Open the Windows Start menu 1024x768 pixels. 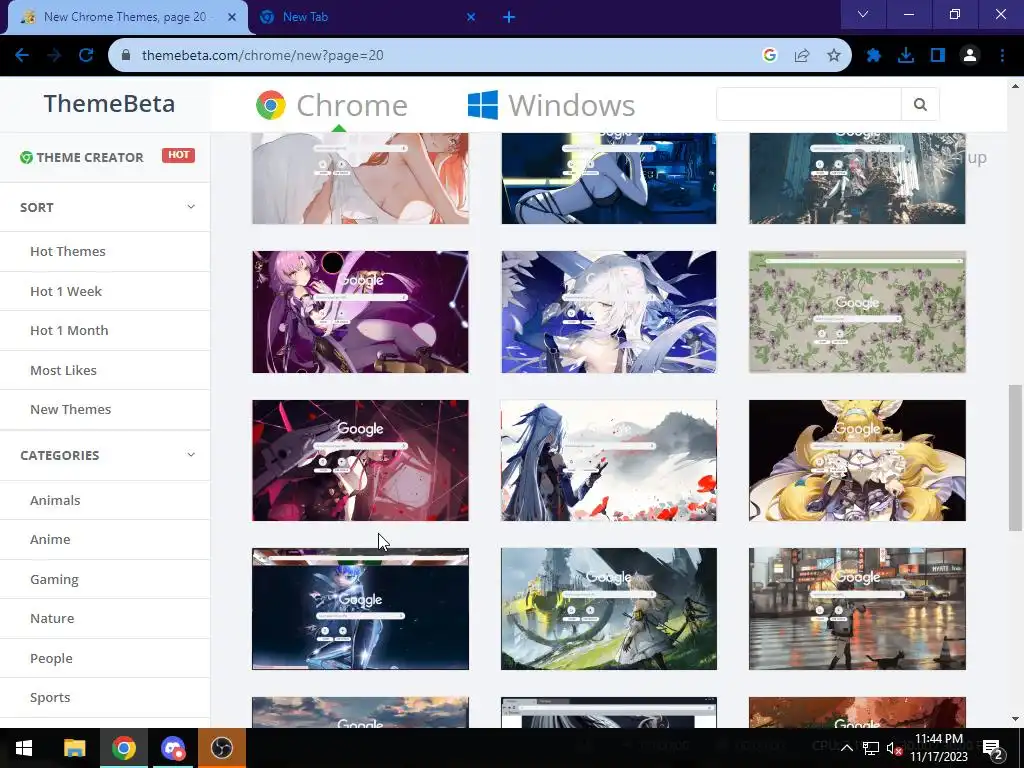pos(24,748)
